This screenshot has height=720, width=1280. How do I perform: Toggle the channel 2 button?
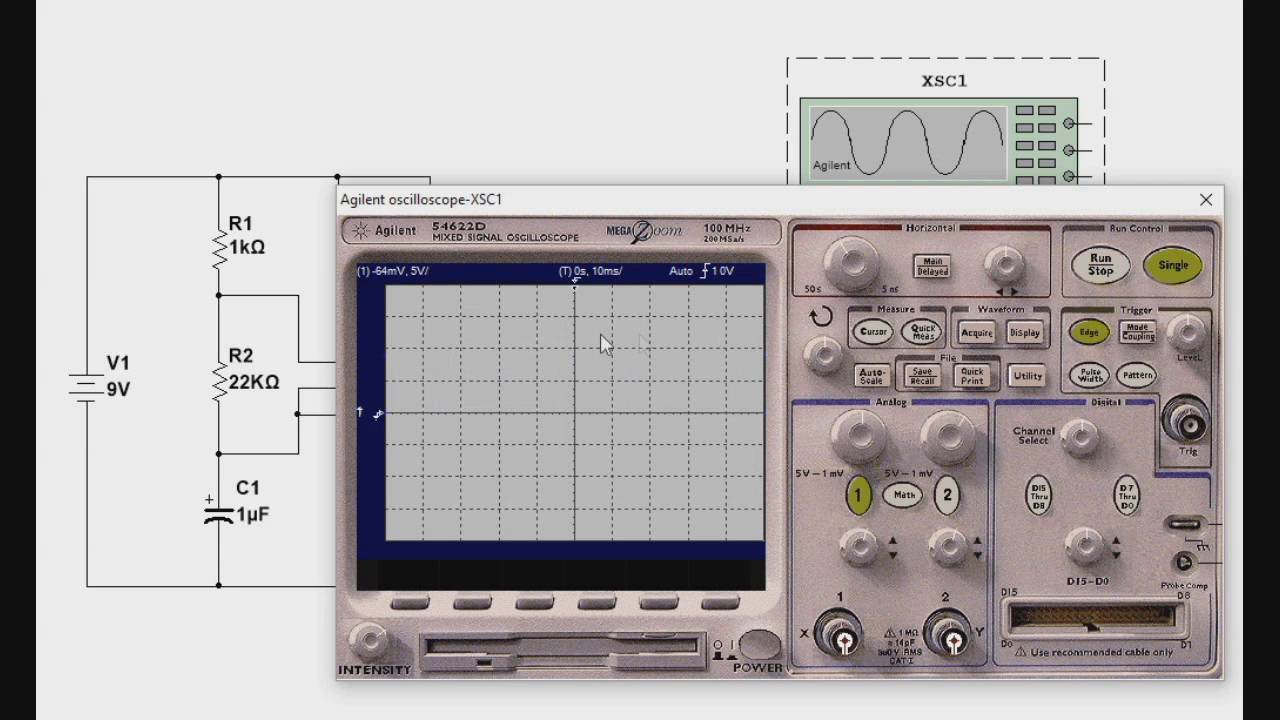click(947, 496)
